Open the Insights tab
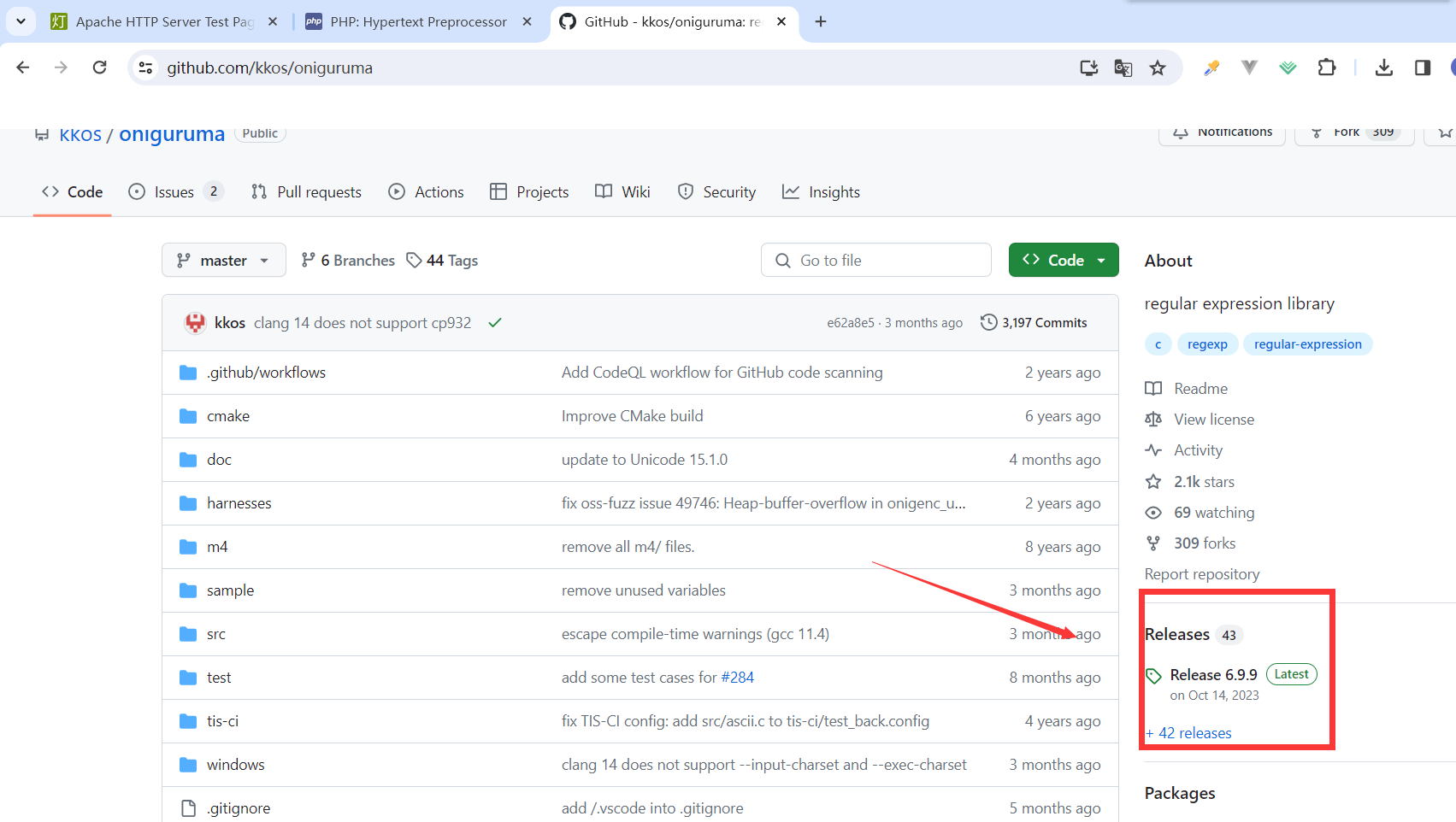Image resolution: width=1456 pixels, height=822 pixels. click(x=822, y=192)
